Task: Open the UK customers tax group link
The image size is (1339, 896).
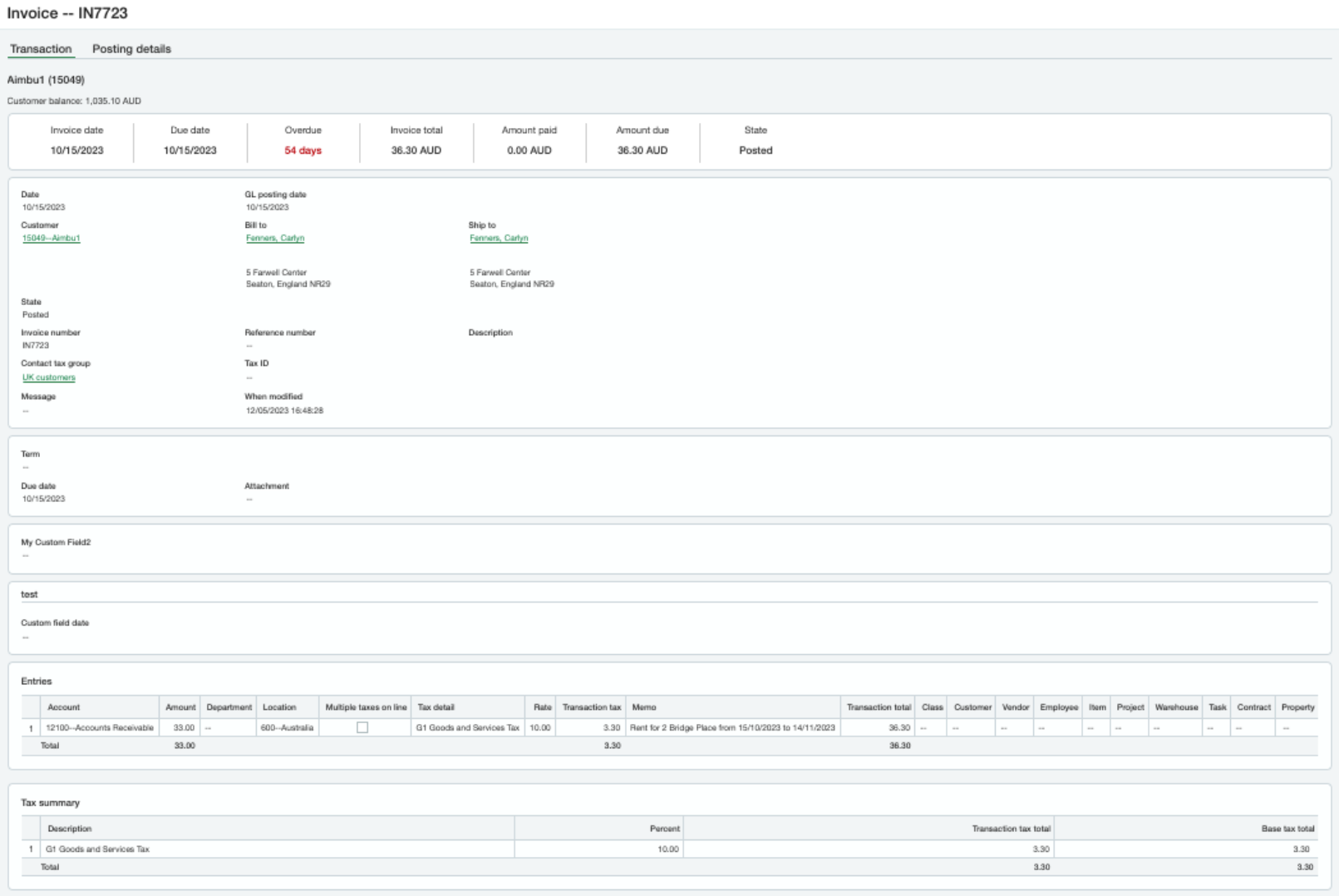Action: [x=49, y=377]
